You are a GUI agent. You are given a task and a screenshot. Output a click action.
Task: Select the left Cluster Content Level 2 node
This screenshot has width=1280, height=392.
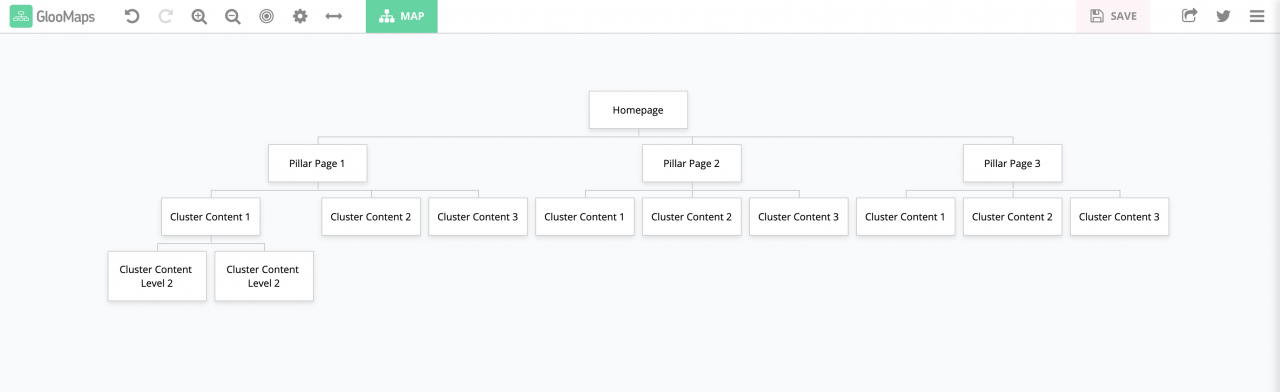[157, 276]
